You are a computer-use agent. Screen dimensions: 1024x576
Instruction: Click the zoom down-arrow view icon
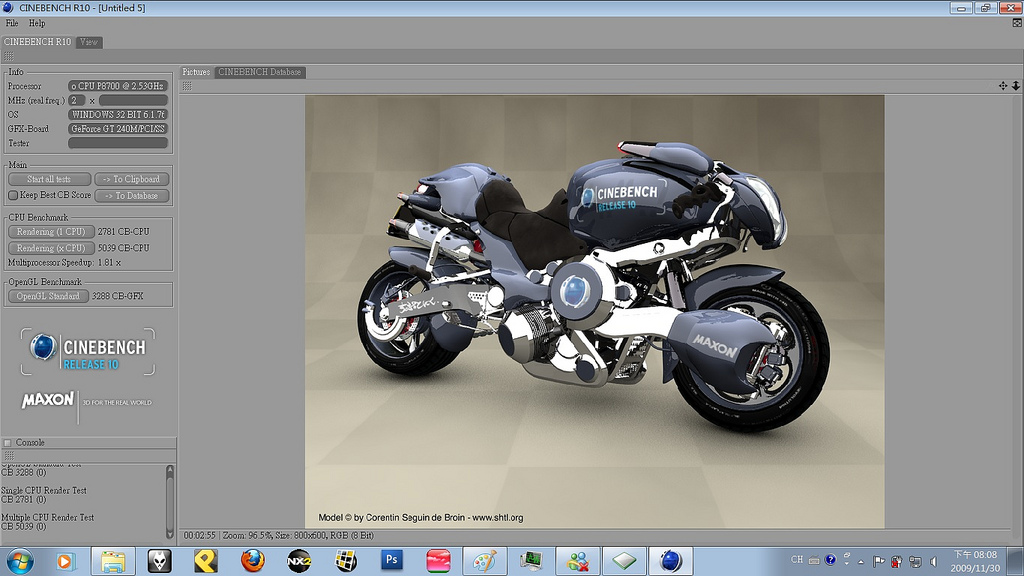(1016, 86)
